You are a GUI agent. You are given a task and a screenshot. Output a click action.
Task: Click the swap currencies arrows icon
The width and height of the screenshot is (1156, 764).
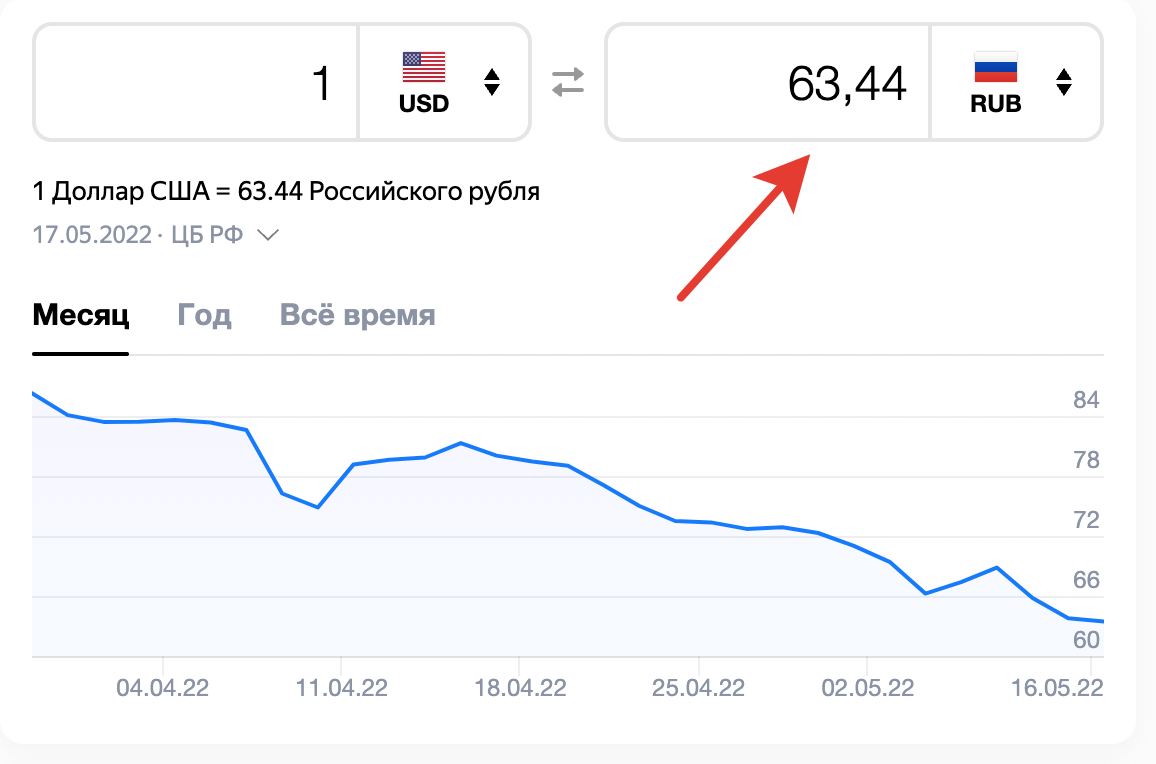click(568, 82)
